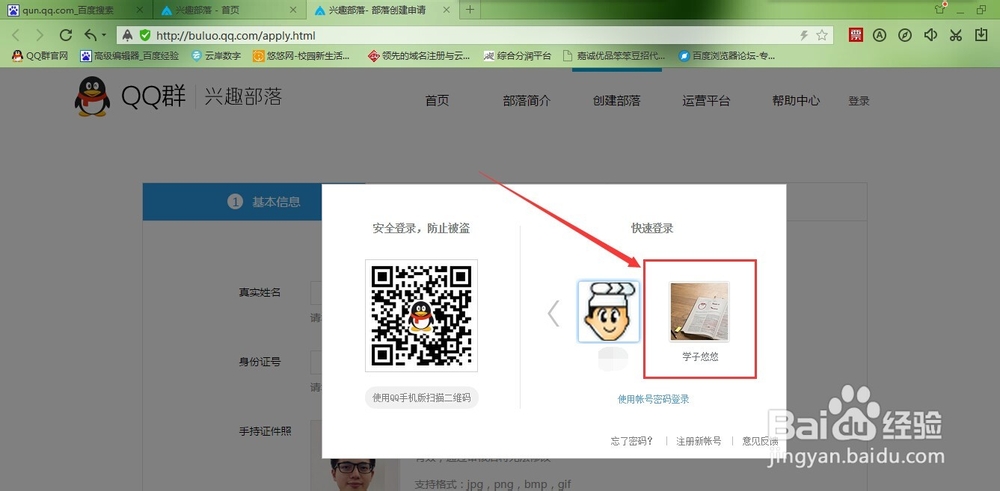The width and height of the screenshot is (1000, 491).
Task: Bookmark the page with the star icon
Action: point(822,36)
